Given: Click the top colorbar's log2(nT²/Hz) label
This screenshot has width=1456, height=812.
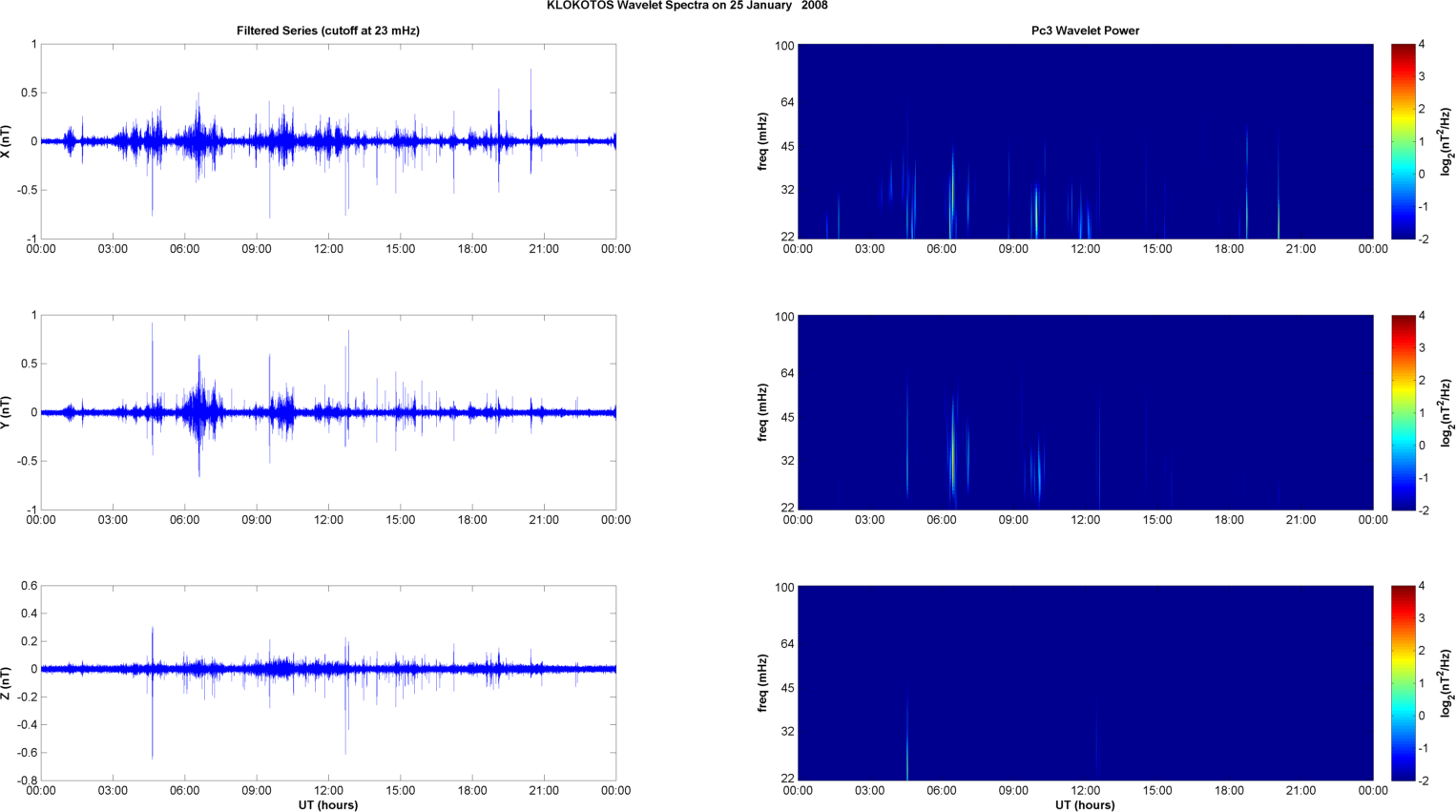Looking at the screenshot, I should tap(1447, 141).
